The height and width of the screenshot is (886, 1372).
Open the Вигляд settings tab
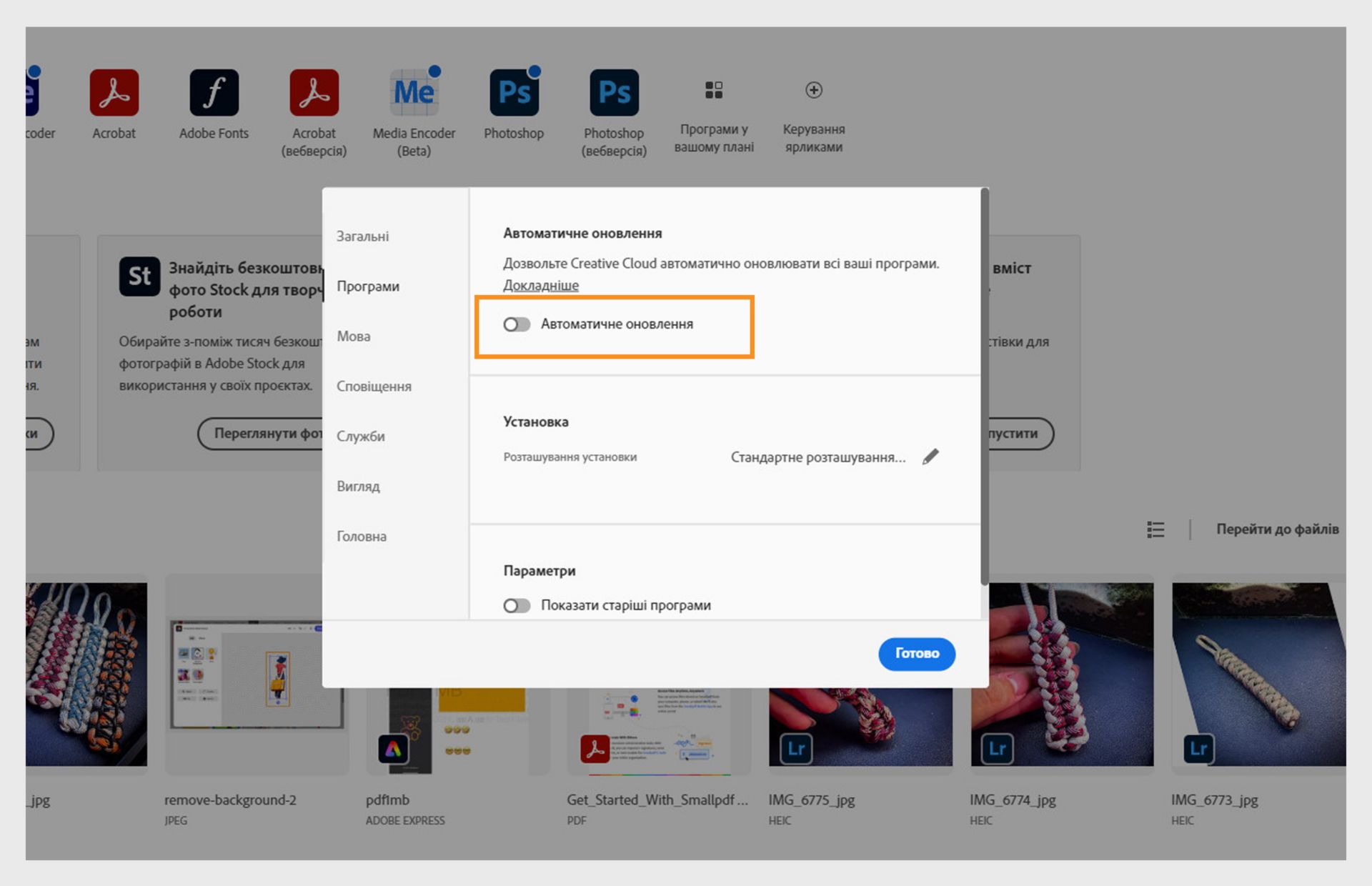pos(358,487)
